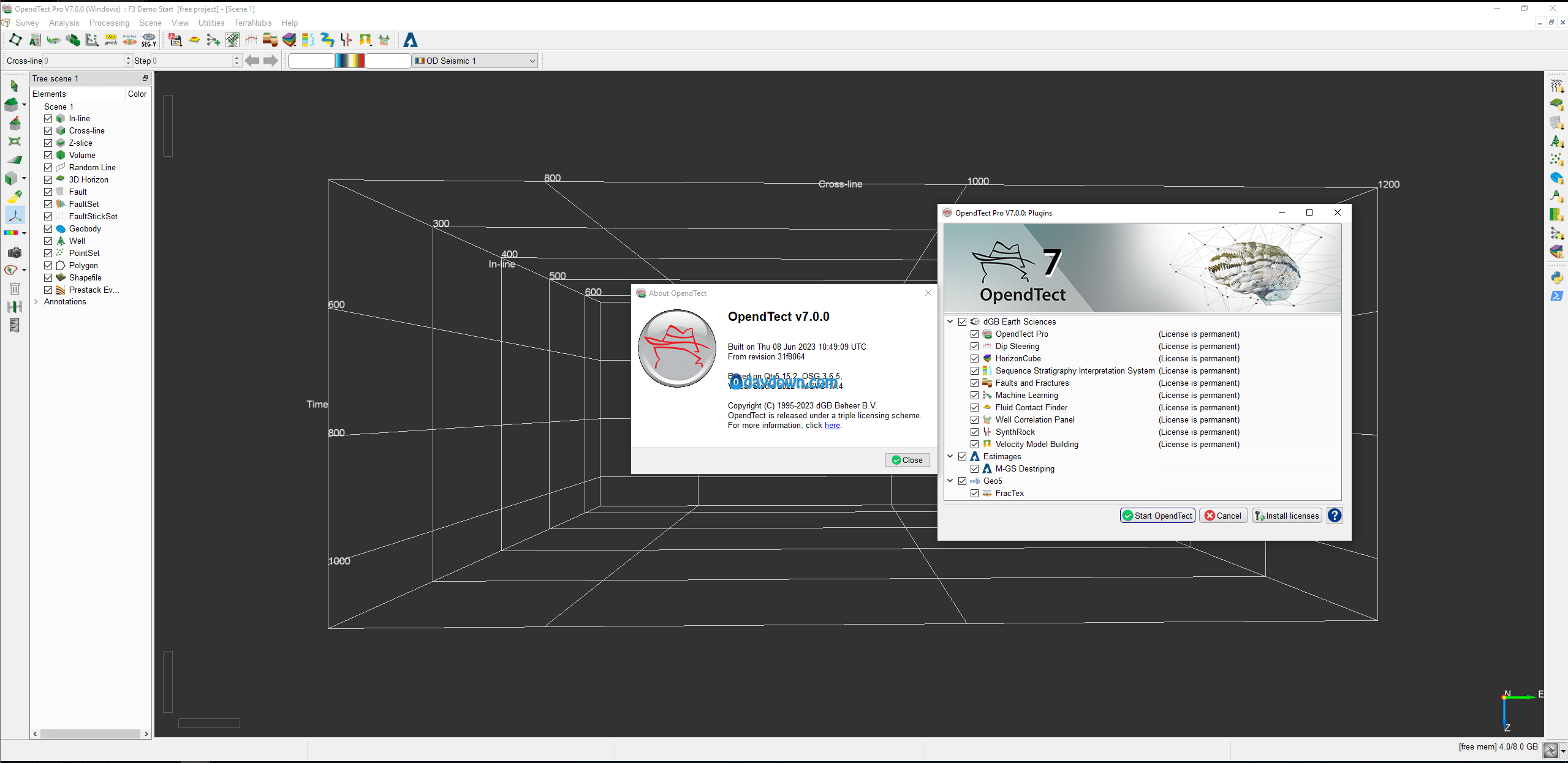This screenshot has width=1568, height=763.
Task: Click the view all zoom icon
Action: click(x=15, y=141)
